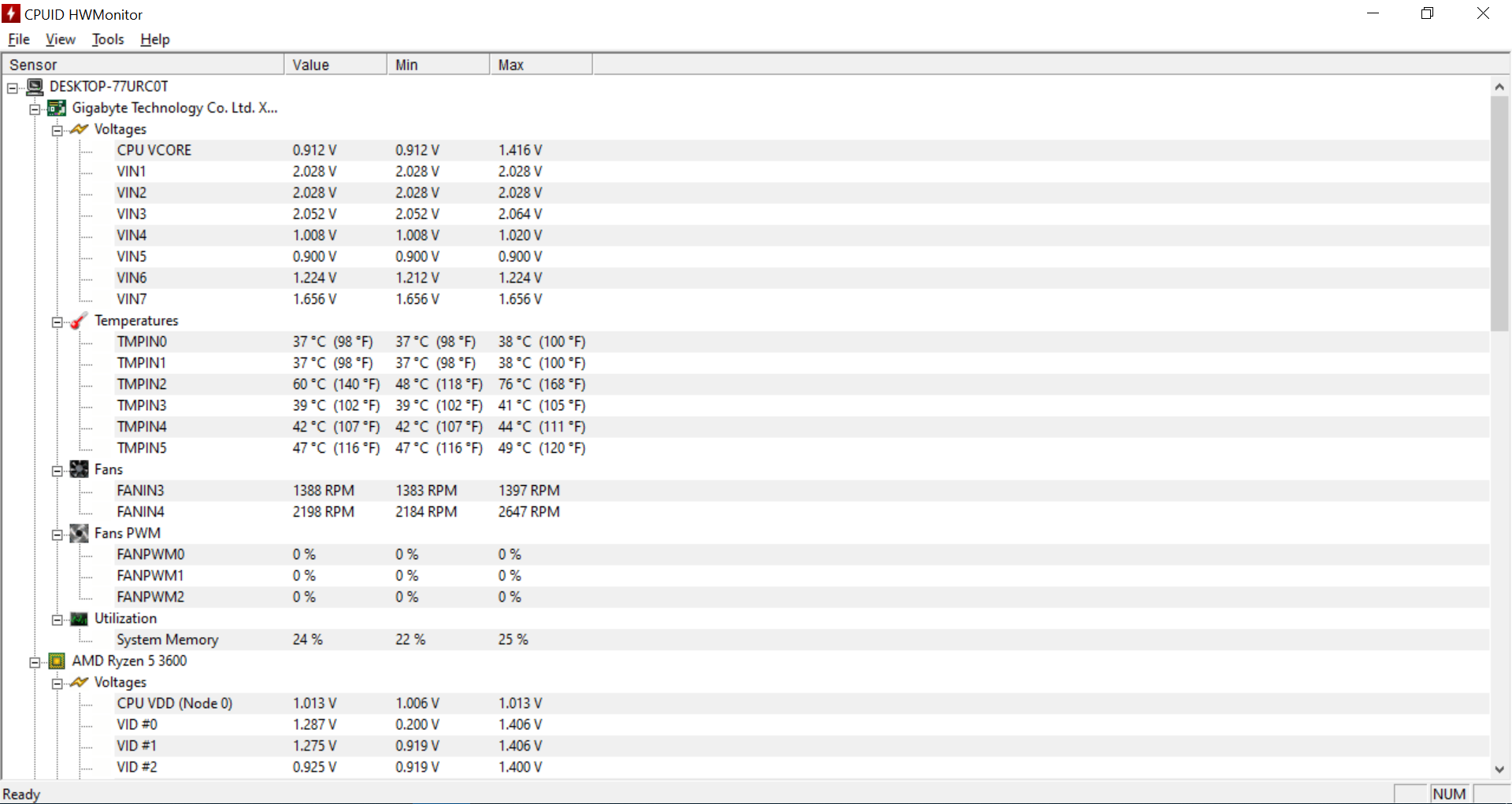Click the Fans PWM group icon
The image size is (1512, 804).
(x=79, y=533)
